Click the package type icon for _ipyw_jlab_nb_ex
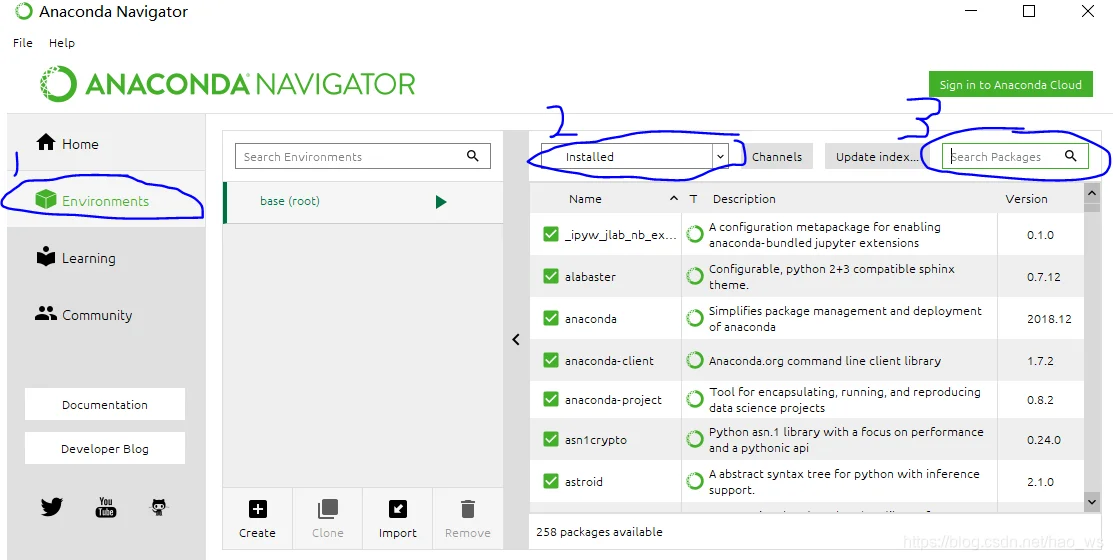Image resolution: width=1113 pixels, height=560 pixels. pos(695,234)
